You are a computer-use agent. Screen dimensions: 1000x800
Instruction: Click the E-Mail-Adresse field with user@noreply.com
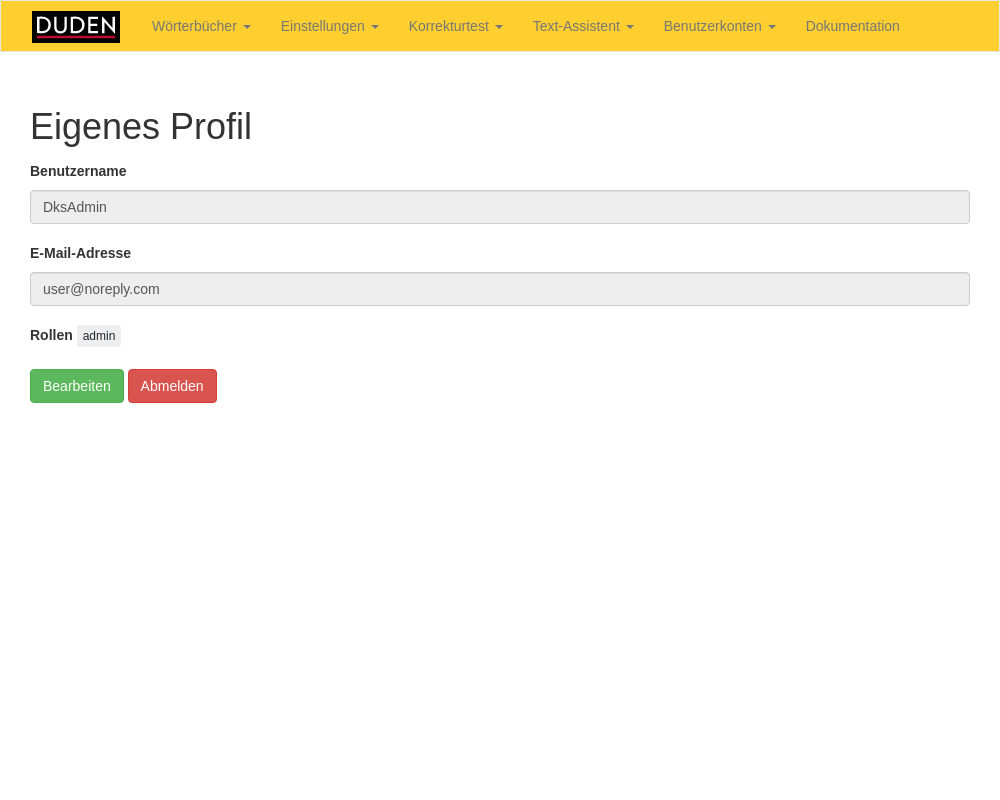tap(500, 289)
